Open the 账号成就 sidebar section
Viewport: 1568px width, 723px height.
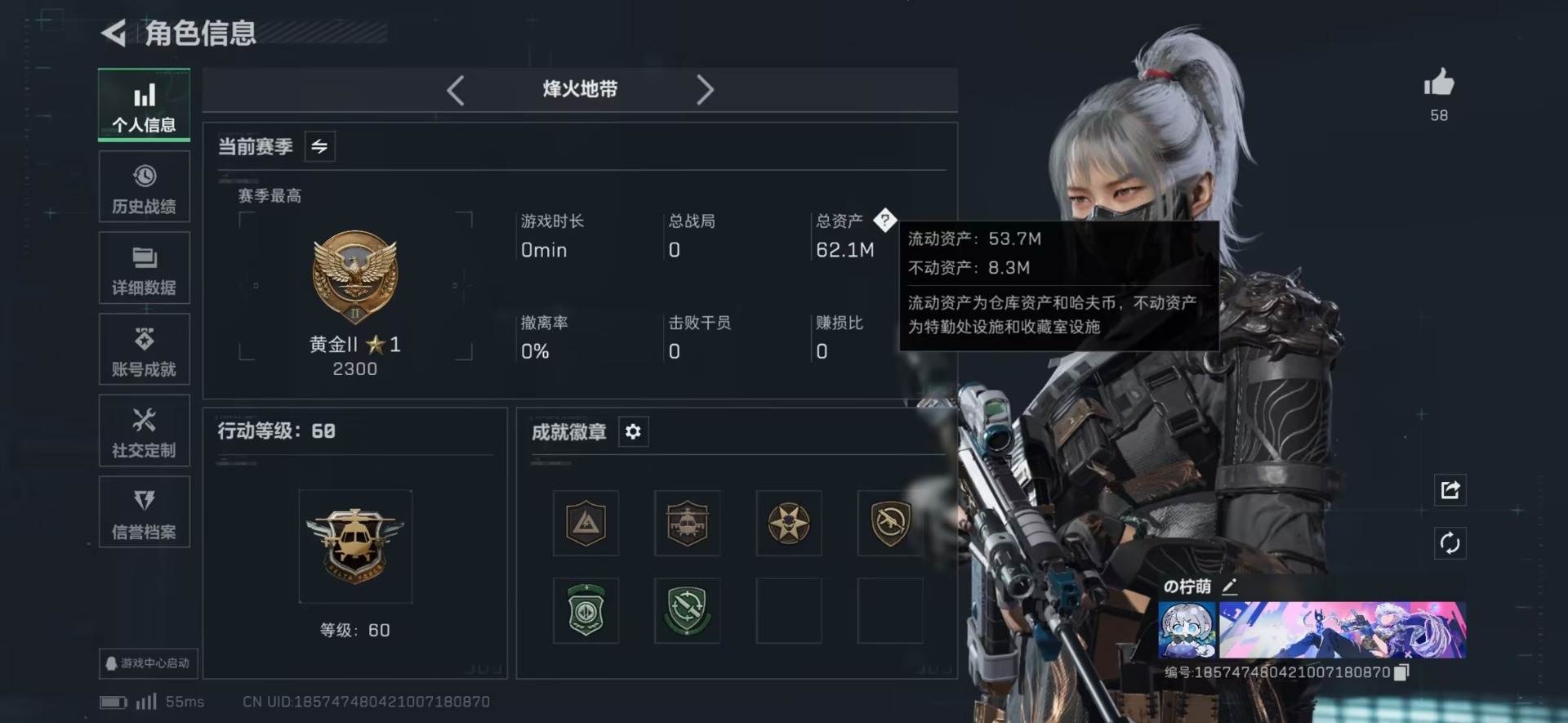pos(144,349)
